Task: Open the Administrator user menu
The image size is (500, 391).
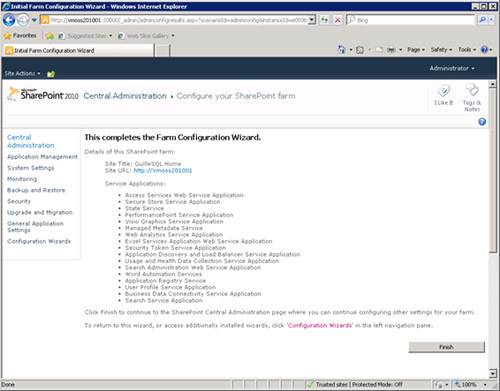Action: pos(452,68)
